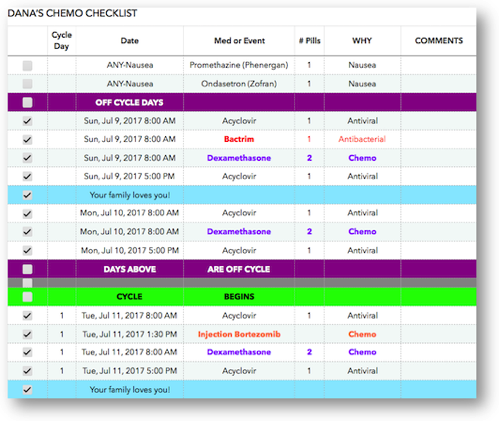Image resolution: width=499 pixels, height=421 pixels.
Task: Select the COMMENTS column header
Action: click(439, 41)
